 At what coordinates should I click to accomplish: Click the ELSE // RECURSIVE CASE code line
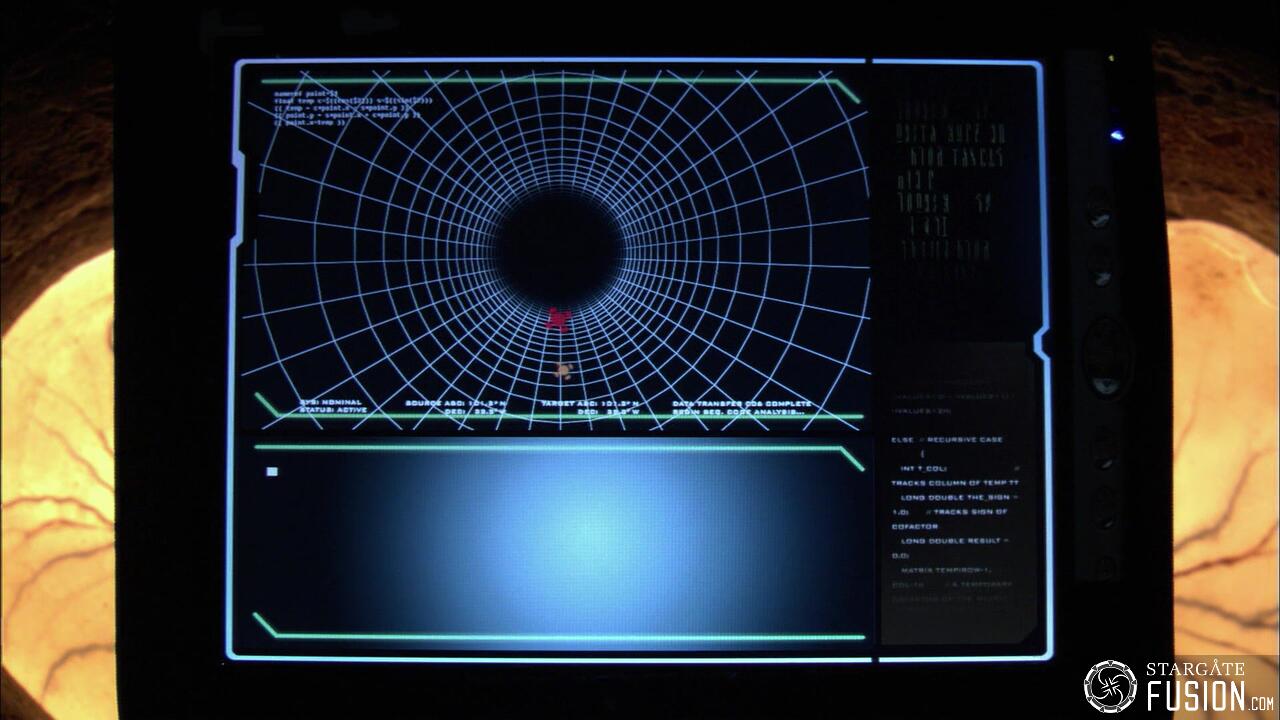[x=947, y=439]
